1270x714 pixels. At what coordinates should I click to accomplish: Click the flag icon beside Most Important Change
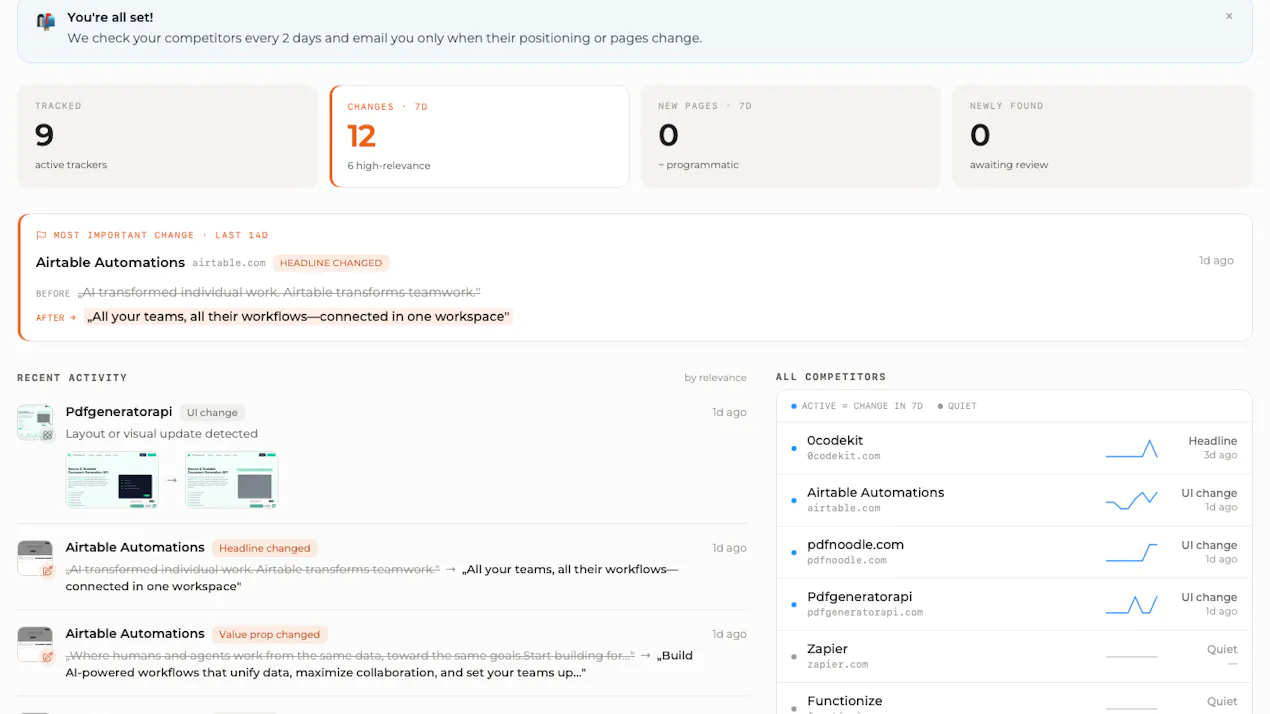[x=41, y=236]
